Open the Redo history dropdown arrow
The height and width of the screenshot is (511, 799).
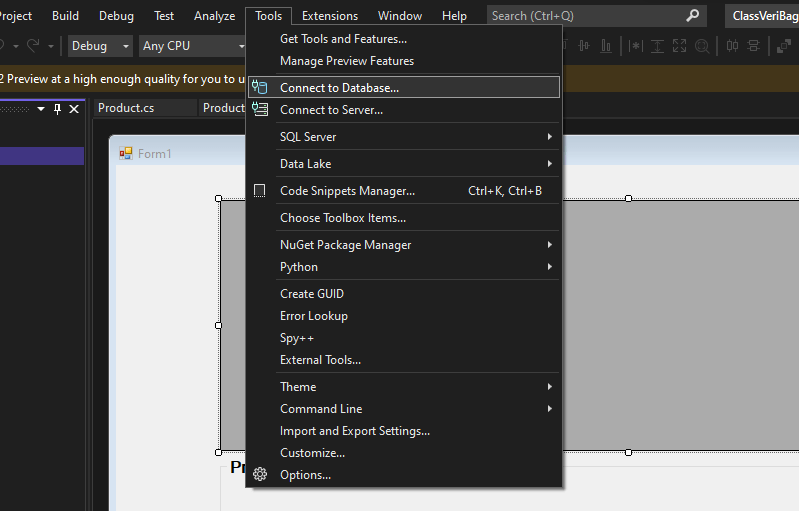(x=50, y=46)
